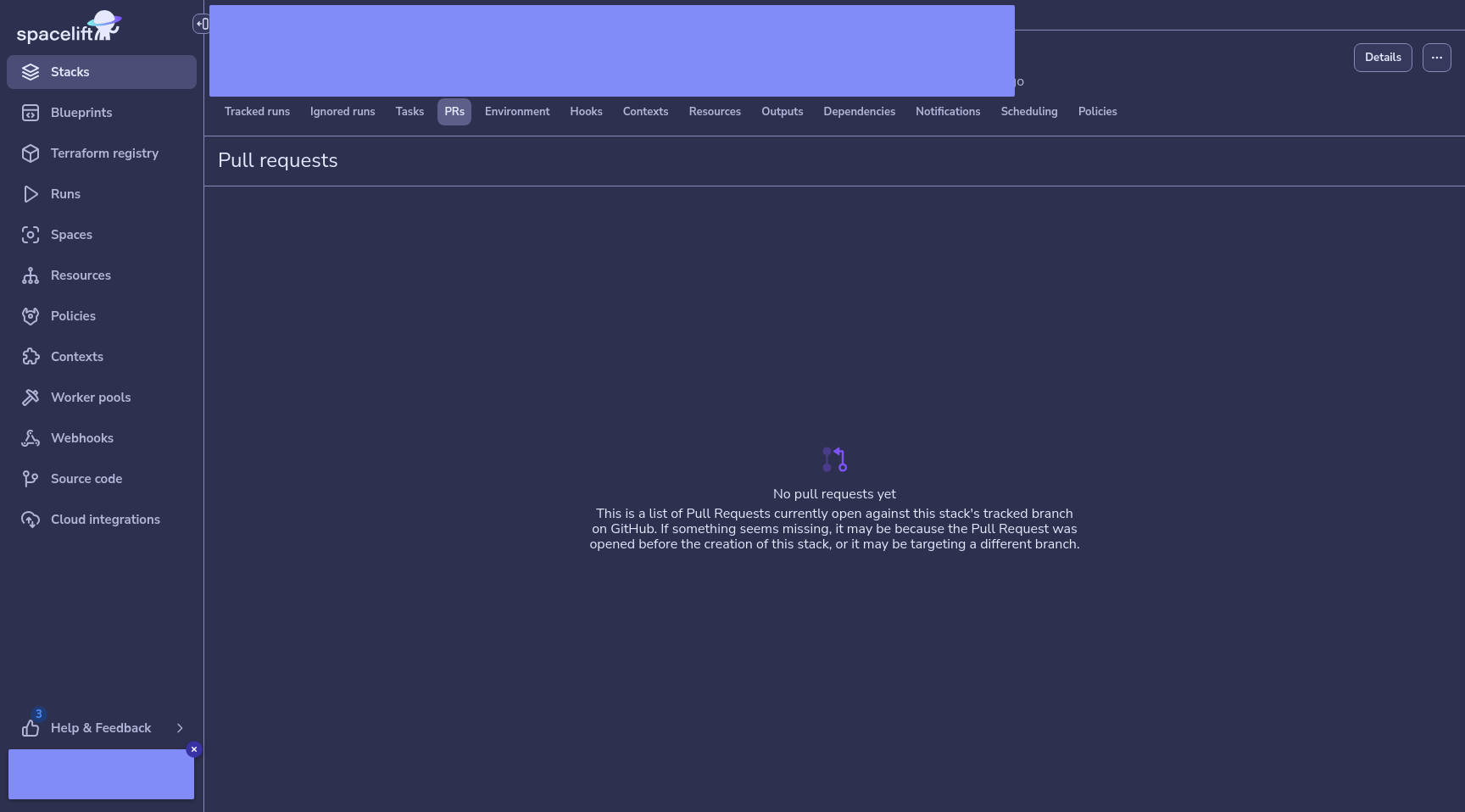1465x812 pixels.
Task: Click the Worker pools hammer icon
Action: tap(31, 398)
